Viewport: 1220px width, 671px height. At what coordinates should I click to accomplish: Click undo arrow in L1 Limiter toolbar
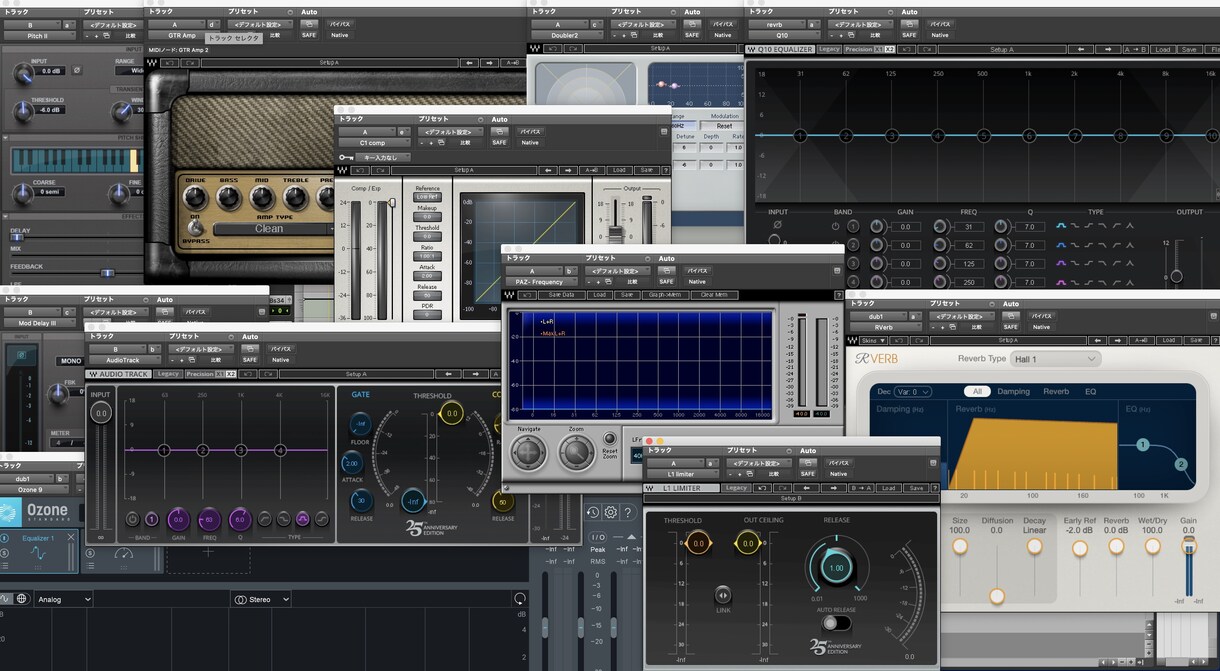[x=763, y=488]
